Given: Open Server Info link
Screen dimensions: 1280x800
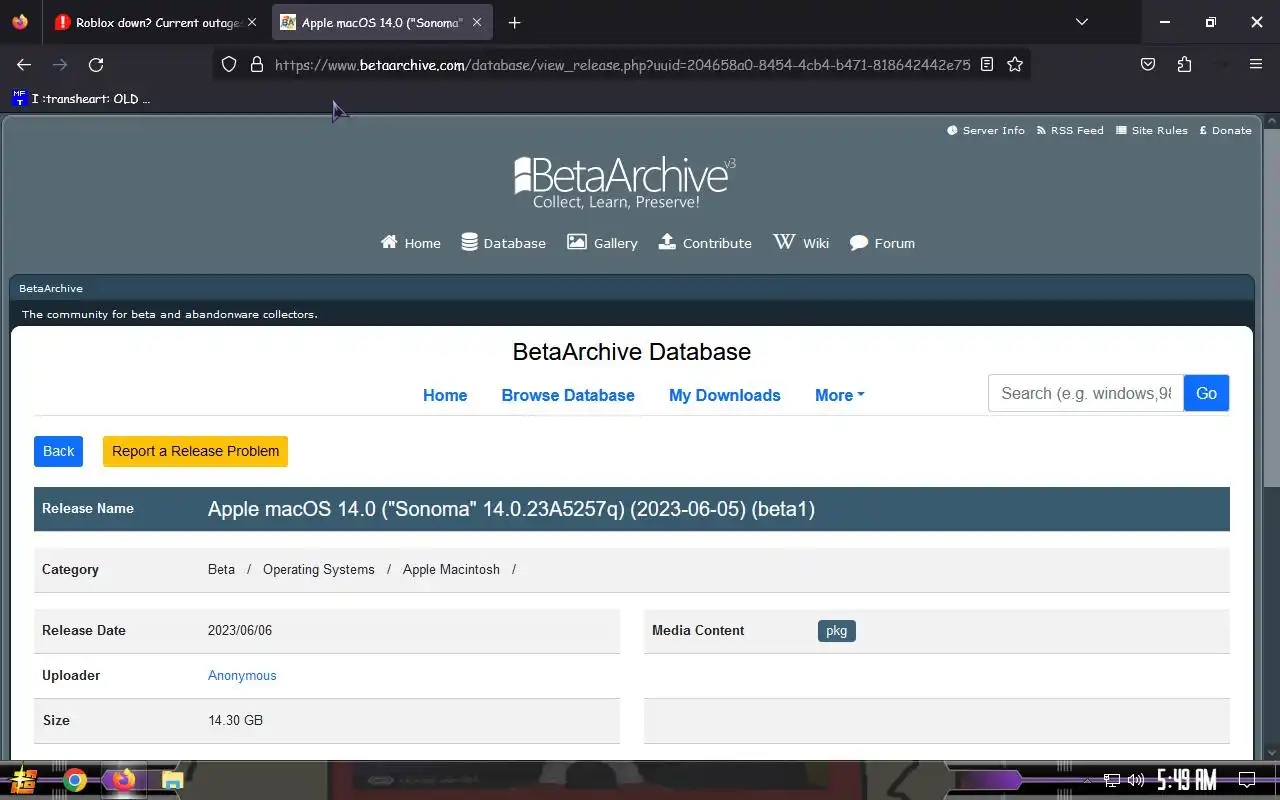Looking at the screenshot, I should (986, 130).
